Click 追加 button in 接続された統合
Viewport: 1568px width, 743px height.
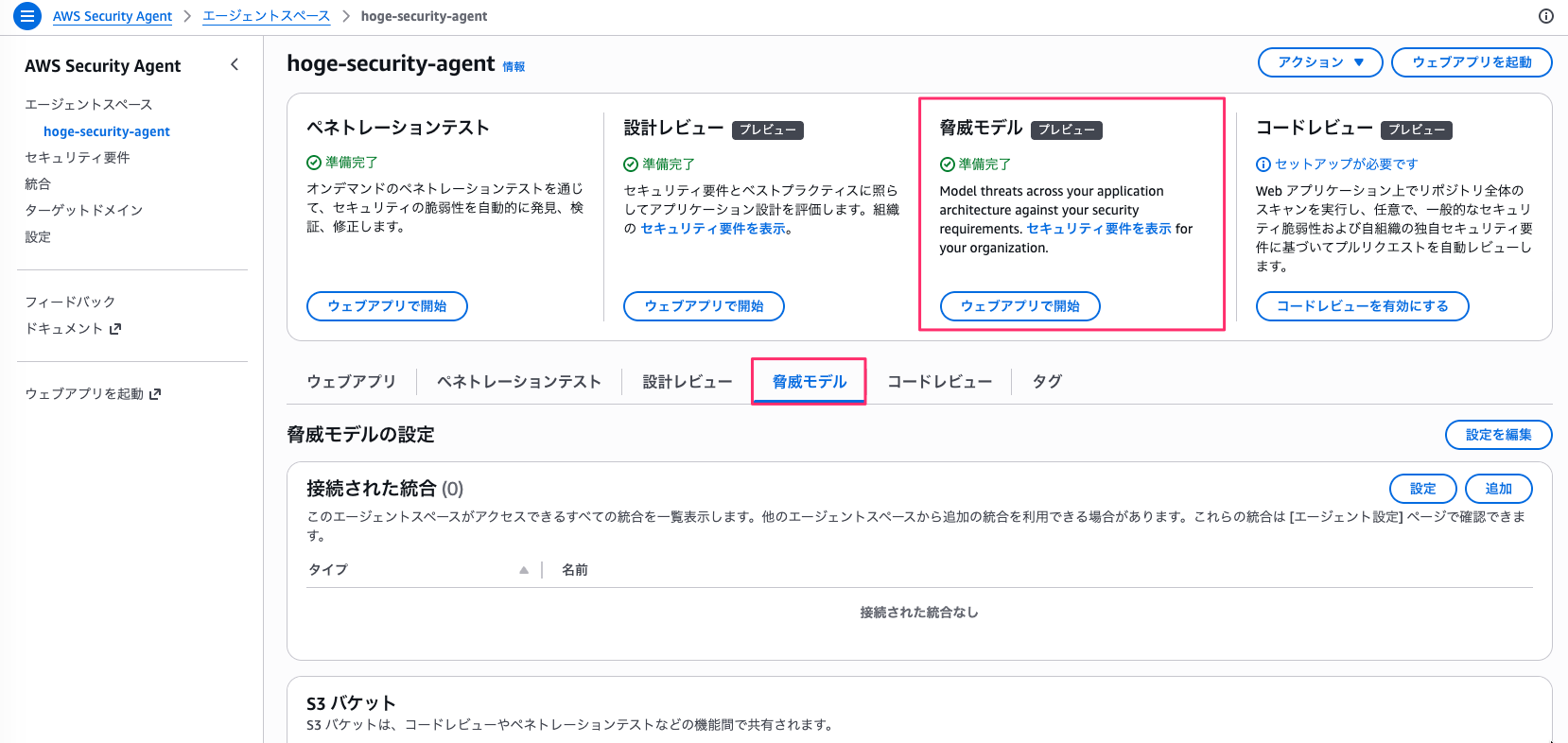coord(1498,489)
